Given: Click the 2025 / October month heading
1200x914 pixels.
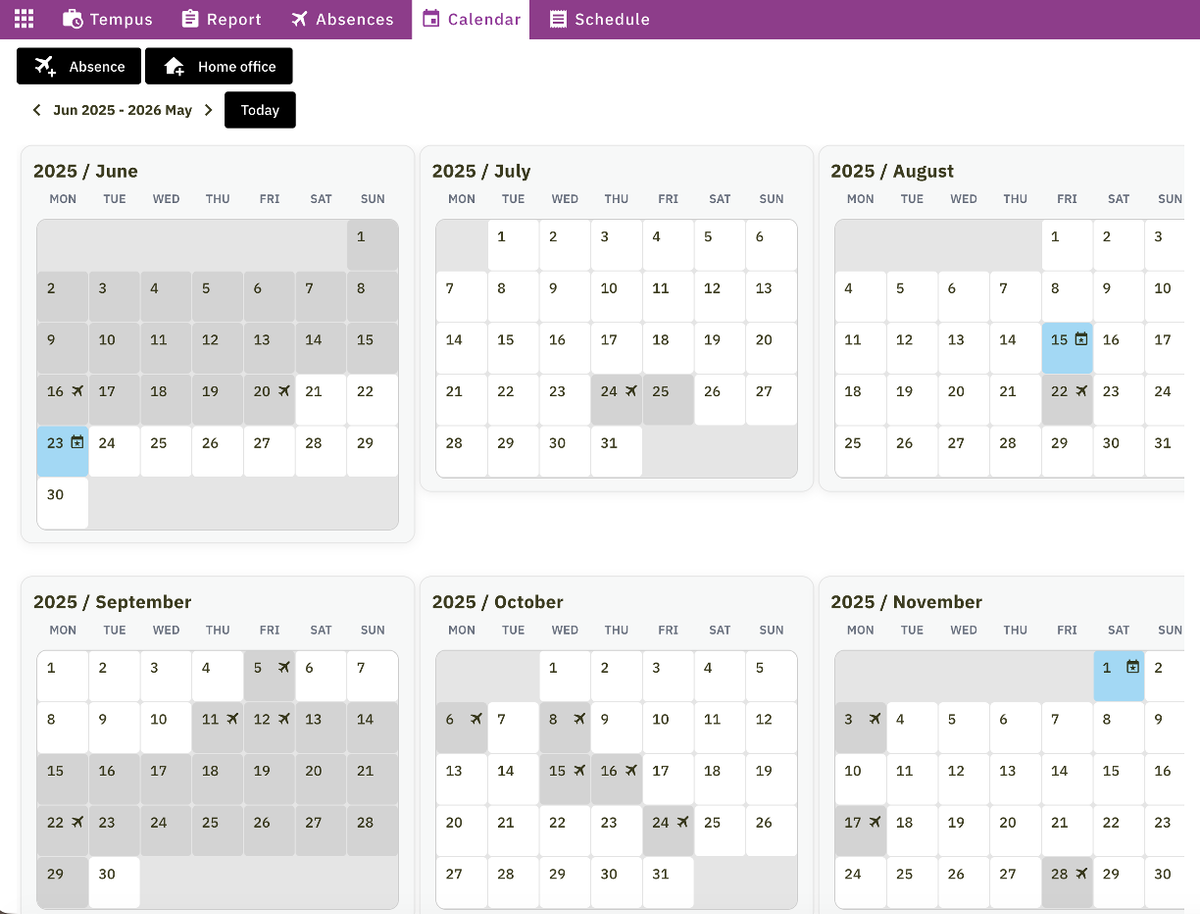Looking at the screenshot, I should (x=497, y=602).
